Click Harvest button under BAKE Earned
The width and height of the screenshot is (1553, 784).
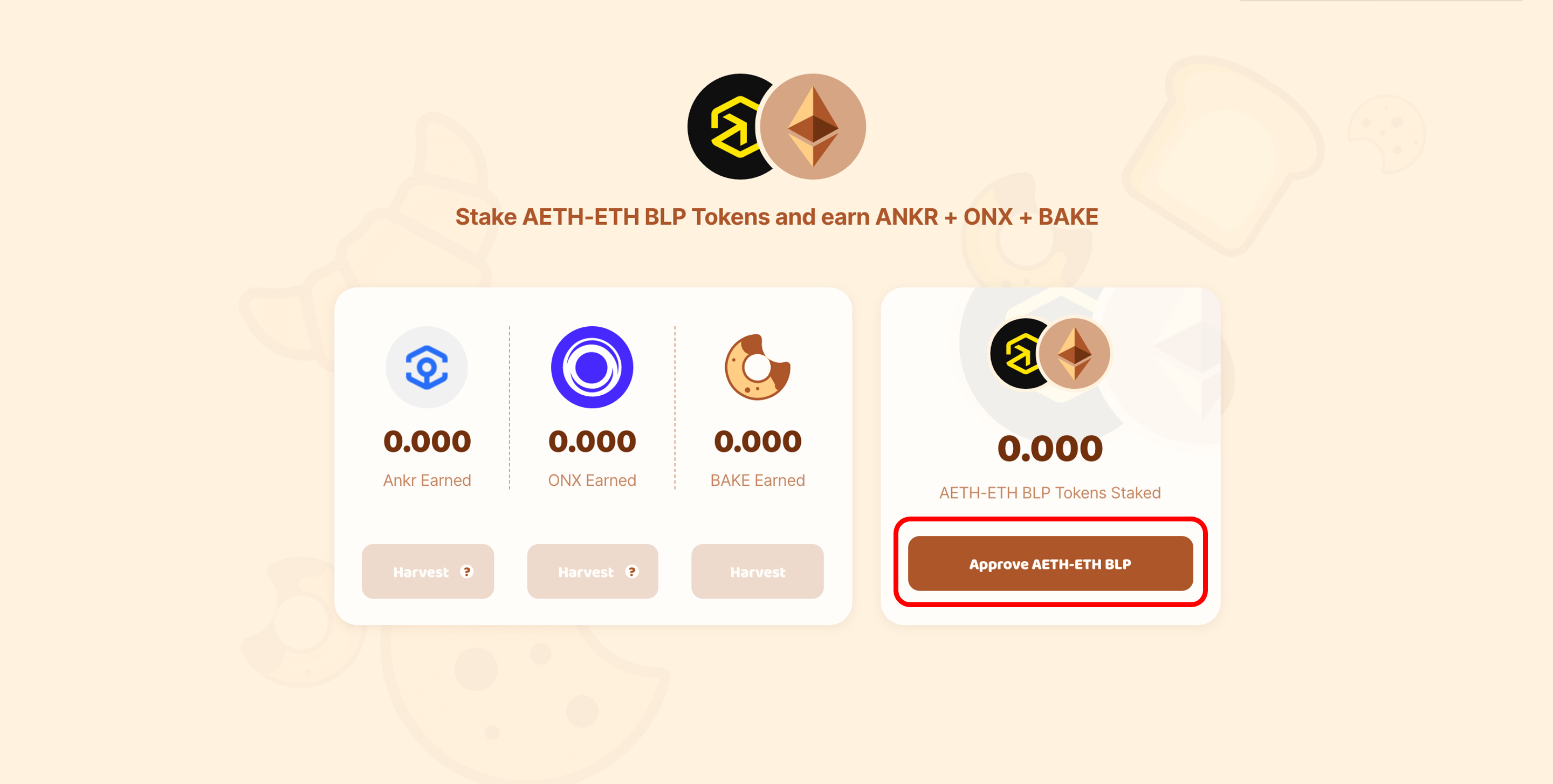[757, 571]
